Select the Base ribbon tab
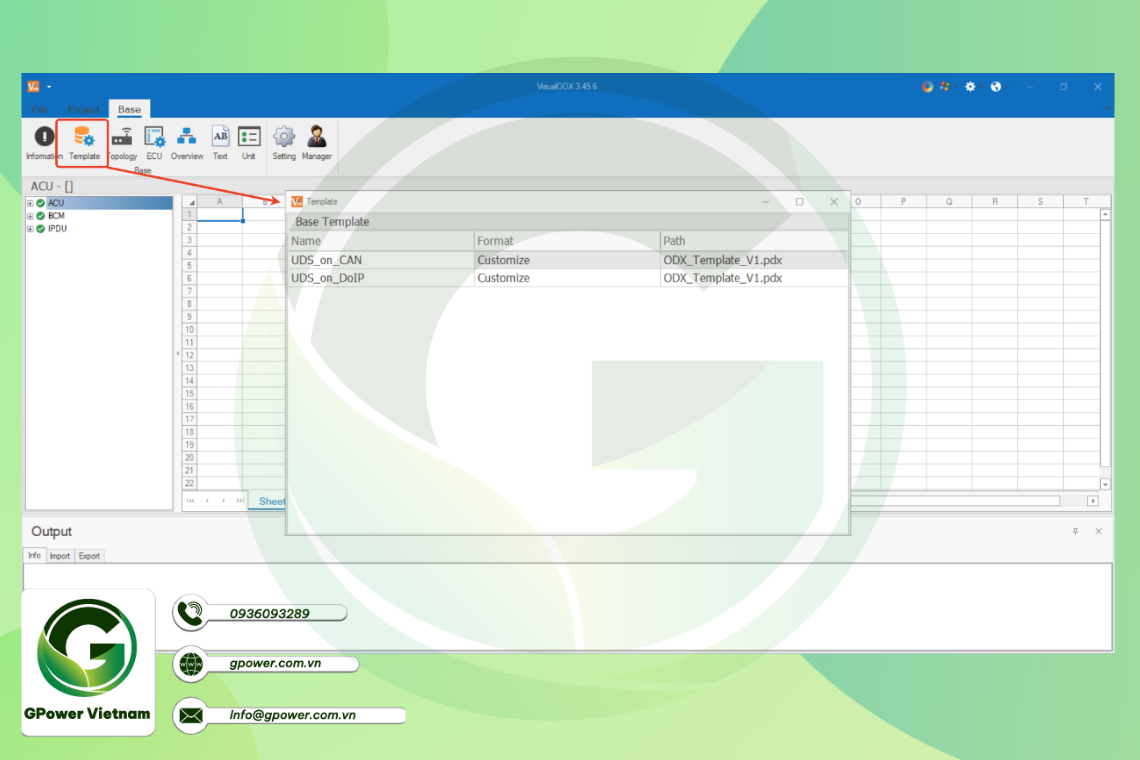Screen dimensions: 1140x760 click(x=129, y=109)
